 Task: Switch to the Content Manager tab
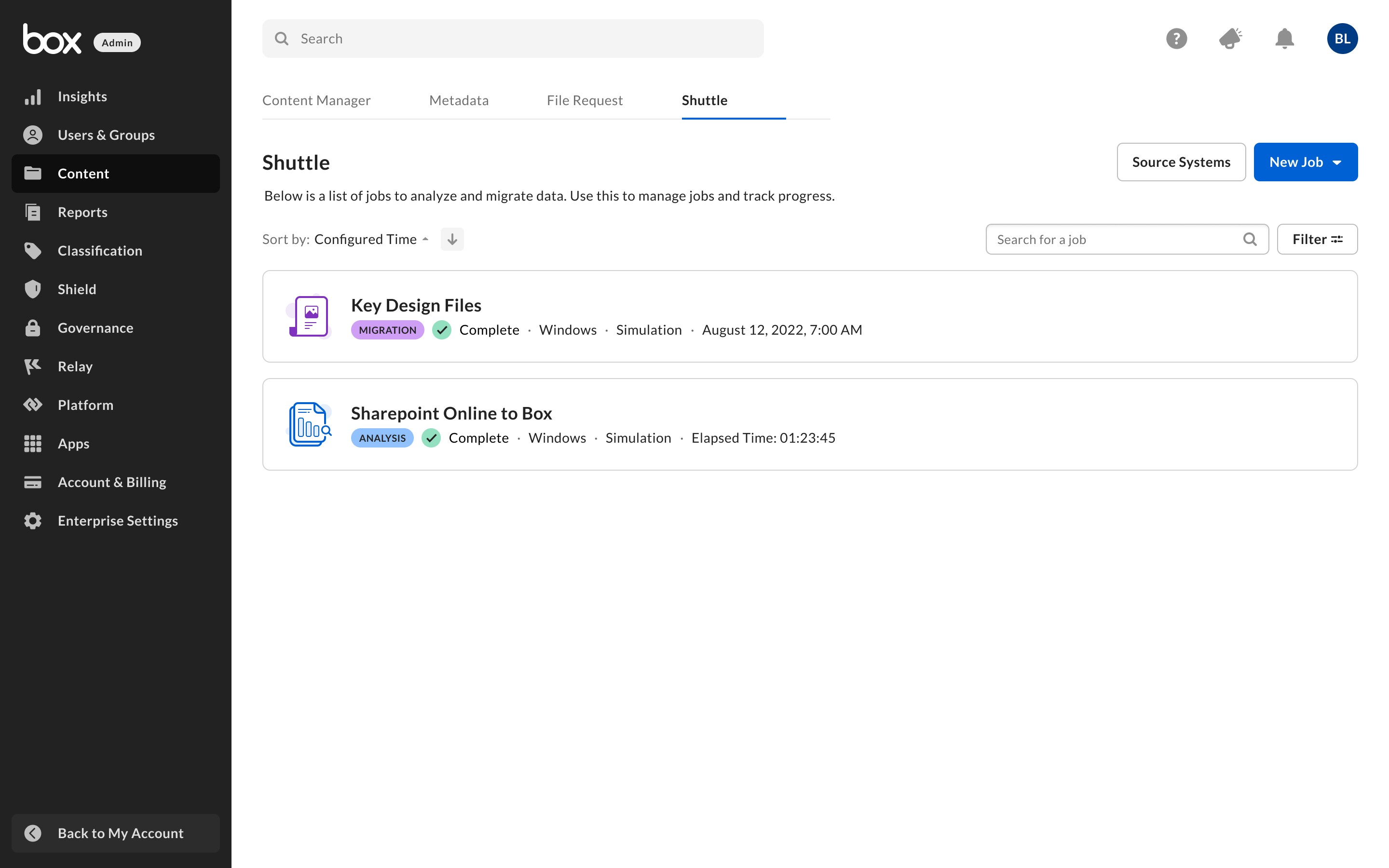pos(316,100)
